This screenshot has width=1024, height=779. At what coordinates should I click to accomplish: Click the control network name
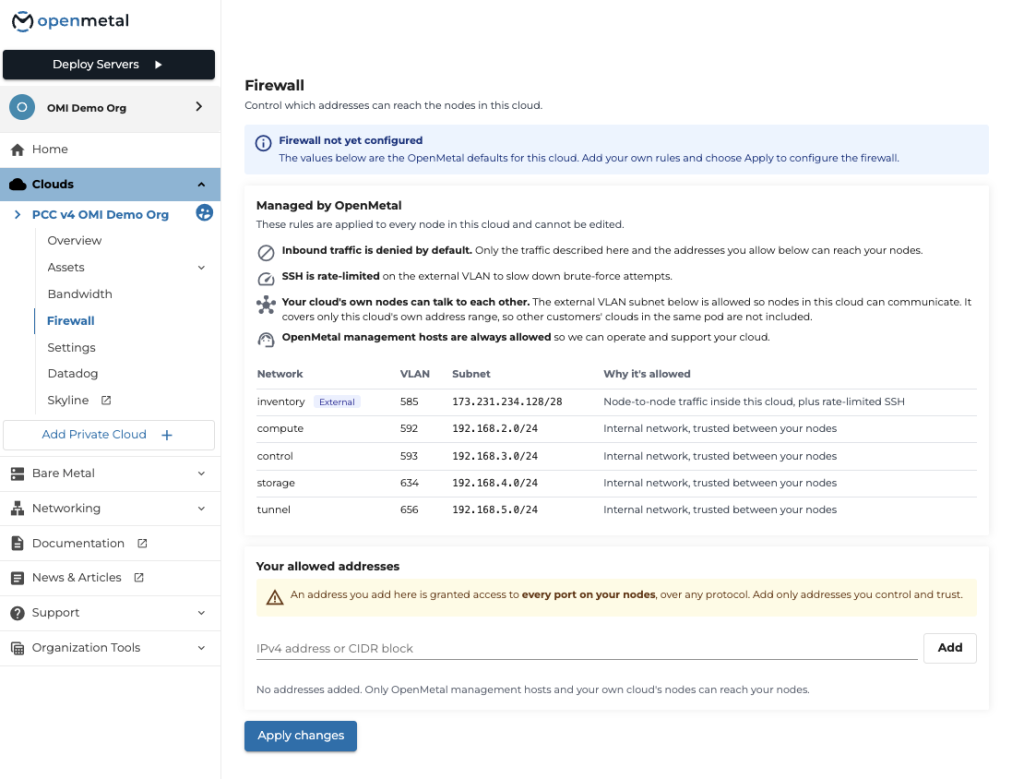coord(275,456)
